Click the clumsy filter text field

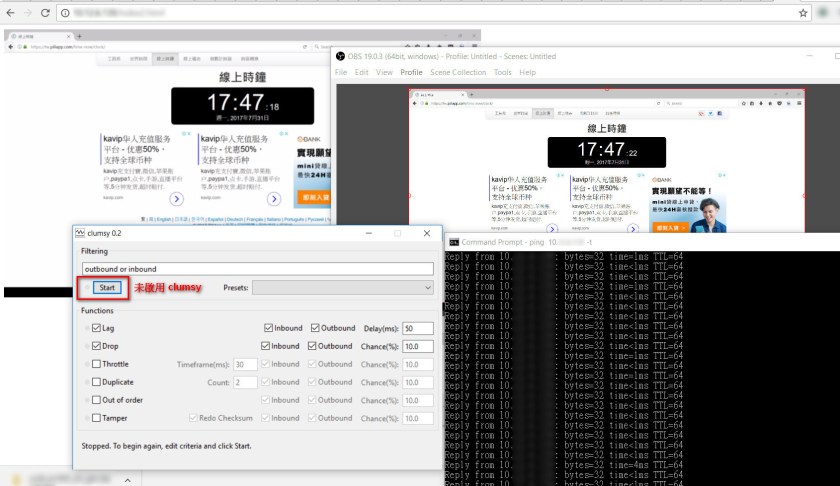[x=258, y=269]
